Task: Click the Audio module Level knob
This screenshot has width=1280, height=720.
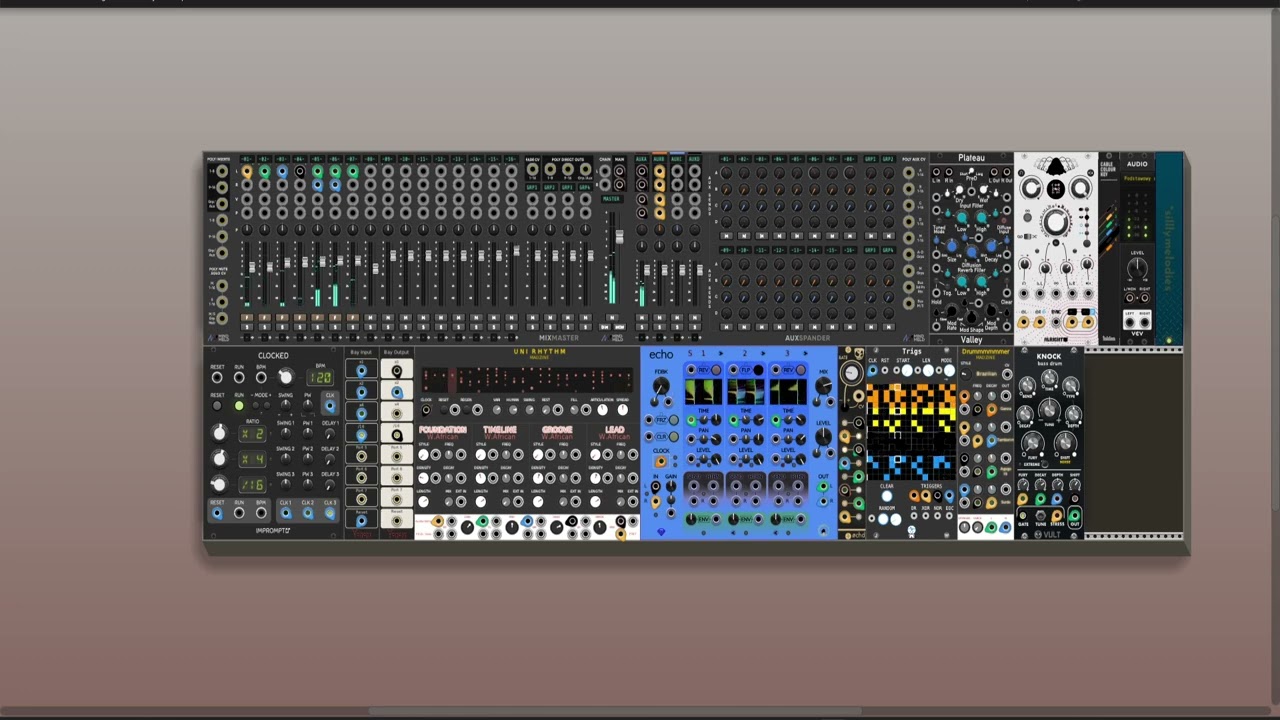Action: [1137, 267]
